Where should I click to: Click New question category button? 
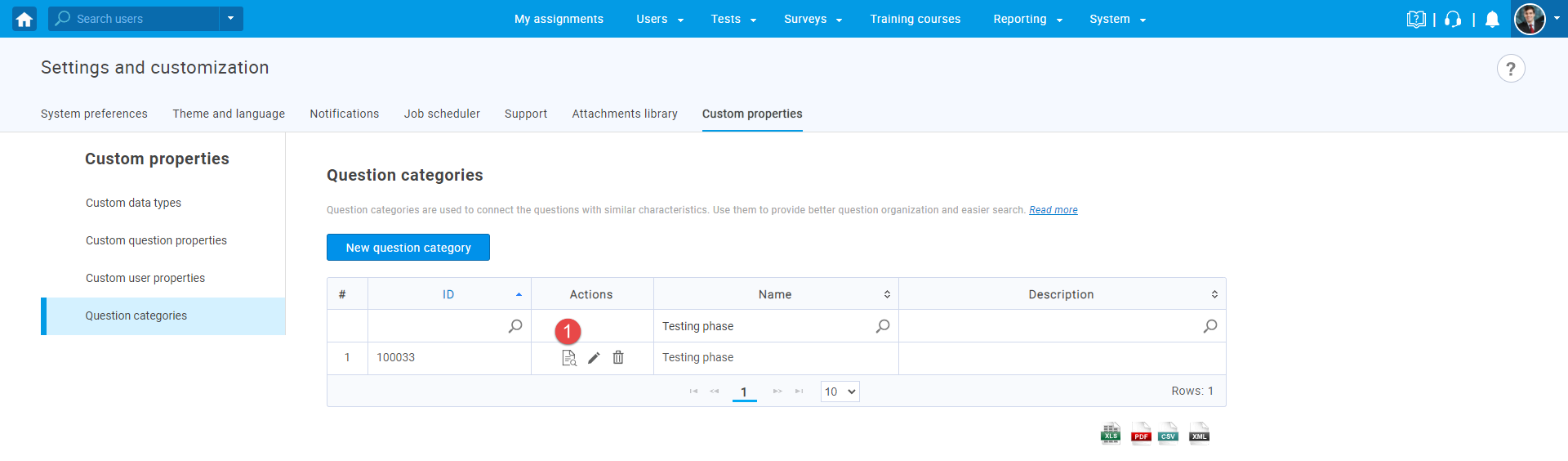point(408,248)
